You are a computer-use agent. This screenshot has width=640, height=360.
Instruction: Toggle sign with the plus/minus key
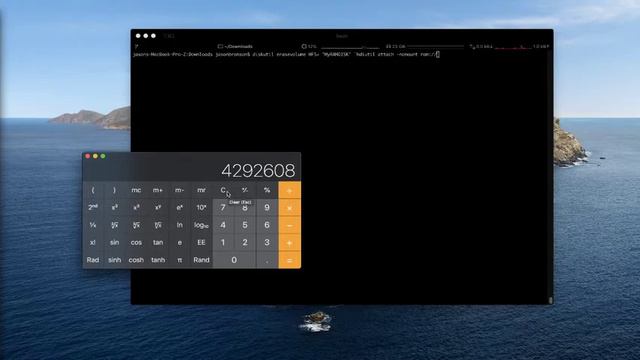(245, 190)
